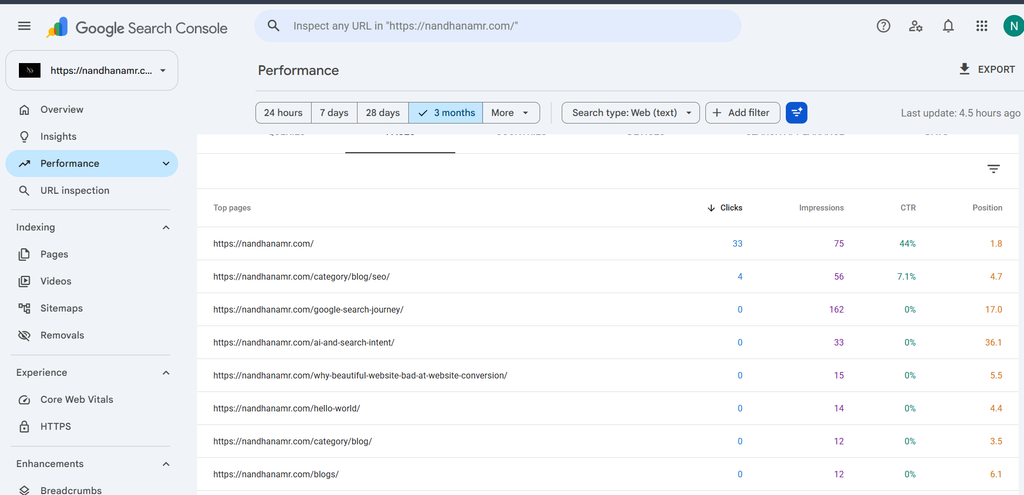Click the Sitemaps icon
The height and width of the screenshot is (495, 1024).
coord(24,308)
